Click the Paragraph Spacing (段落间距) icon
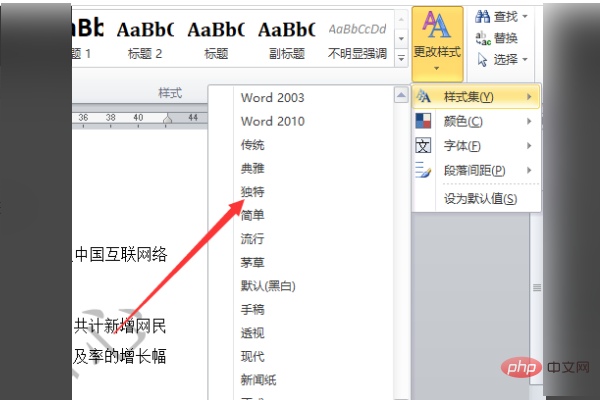The width and height of the screenshot is (600, 400). [x=424, y=170]
